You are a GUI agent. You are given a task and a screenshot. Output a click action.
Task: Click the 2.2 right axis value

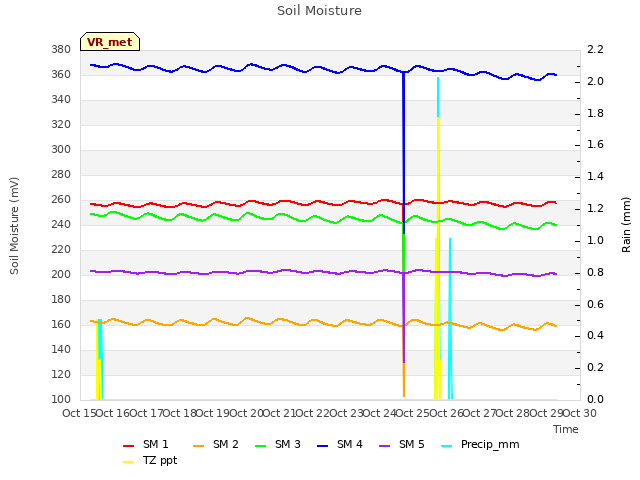click(595, 50)
